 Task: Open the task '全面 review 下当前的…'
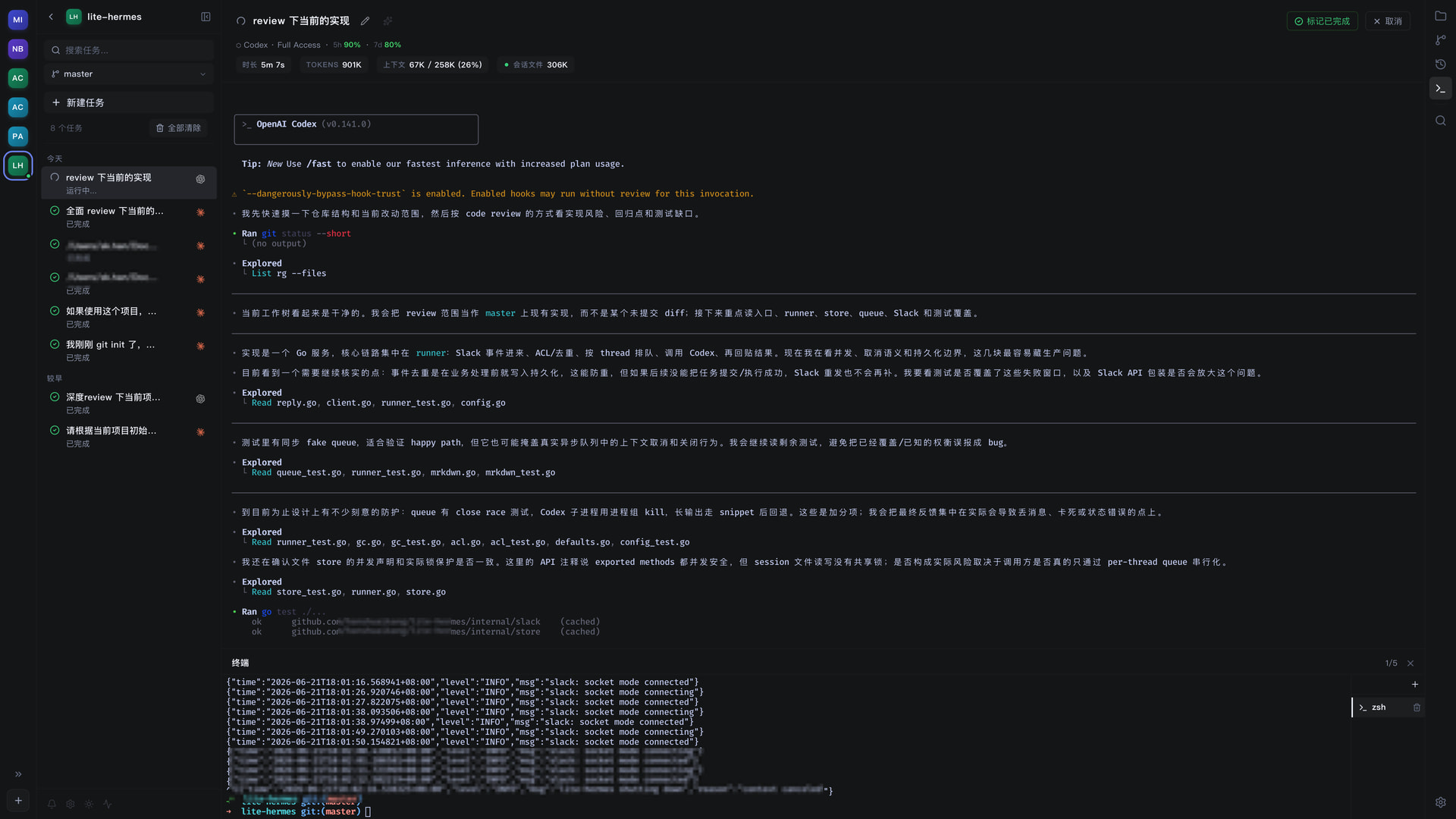pyautogui.click(x=129, y=217)
